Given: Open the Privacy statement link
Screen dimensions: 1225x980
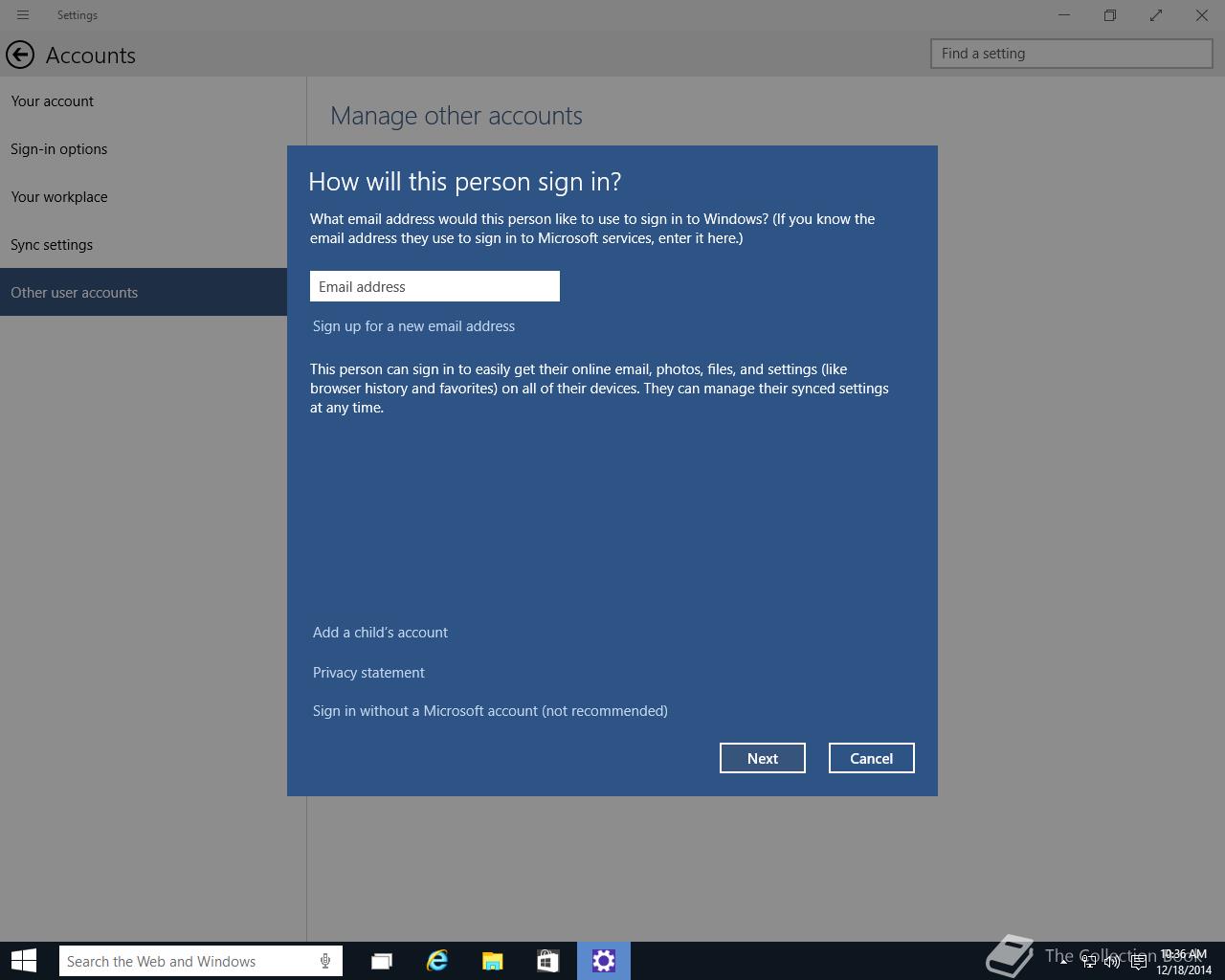Looking at the screenshot, I should pos(368,673).
